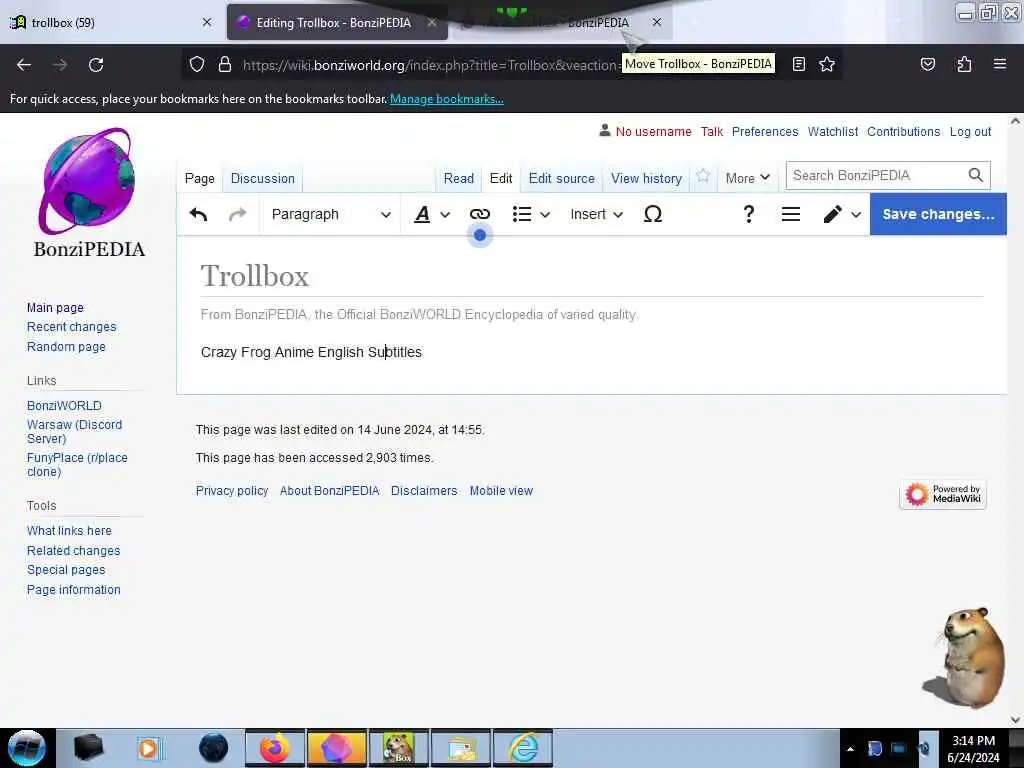Screen dimensions: 1024x768
Task: Focus the Search BonziPEDIA field
Action: pos(877,175)
